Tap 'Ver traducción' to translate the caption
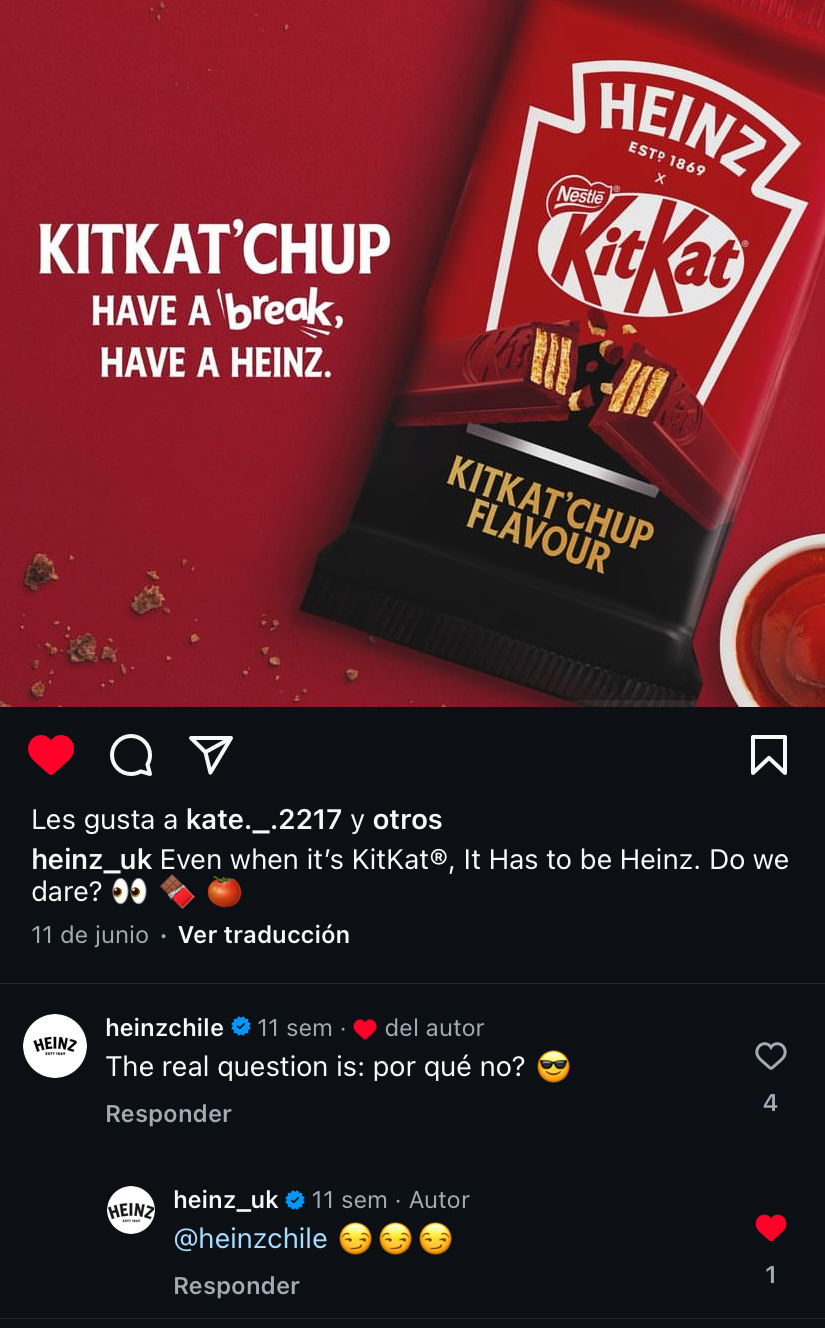 [x=264, y=935]
